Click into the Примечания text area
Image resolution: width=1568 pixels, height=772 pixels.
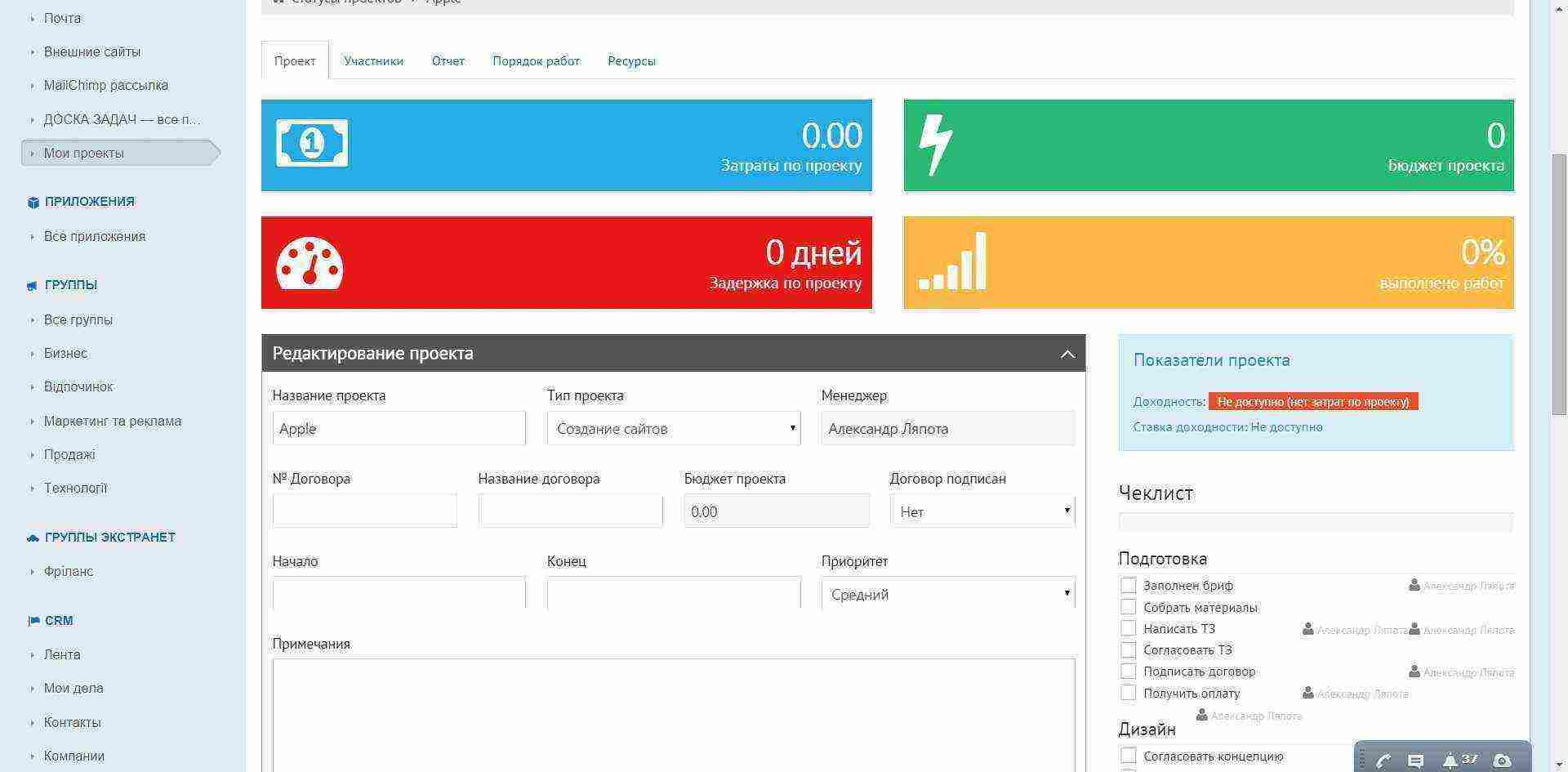tap(674, 716)
